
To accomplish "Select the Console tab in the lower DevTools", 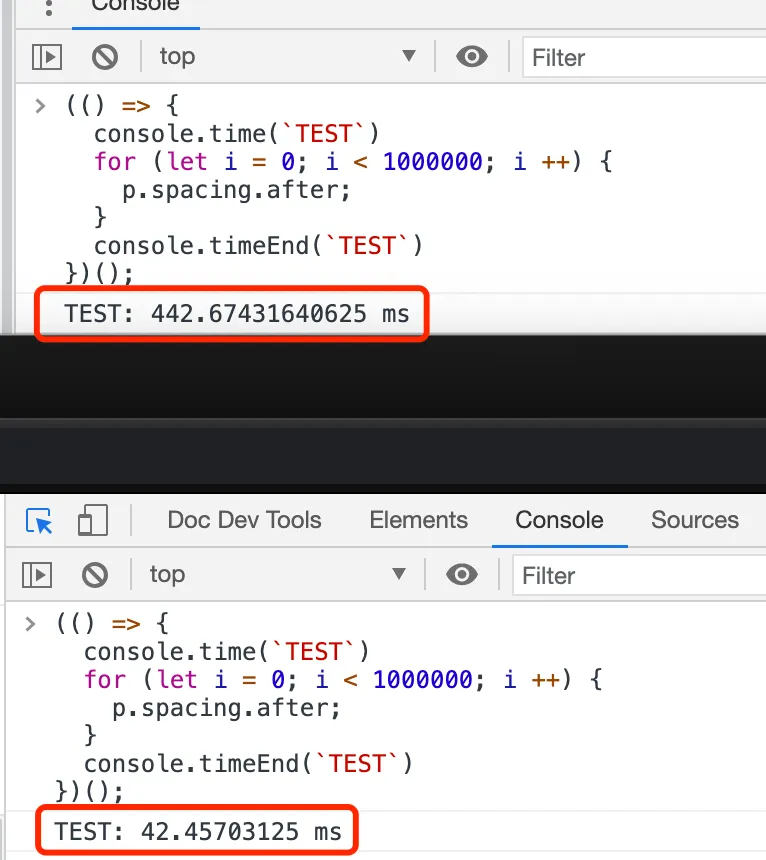I will click(559, 520).
